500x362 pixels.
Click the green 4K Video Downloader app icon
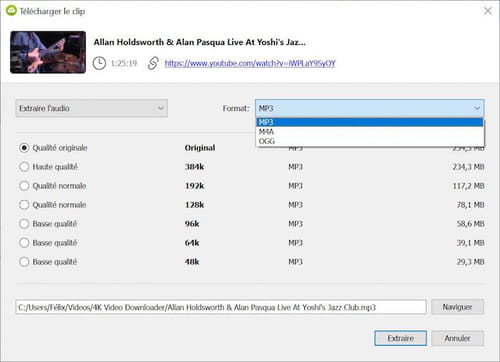pyautogui.click(x=11, y=11)
